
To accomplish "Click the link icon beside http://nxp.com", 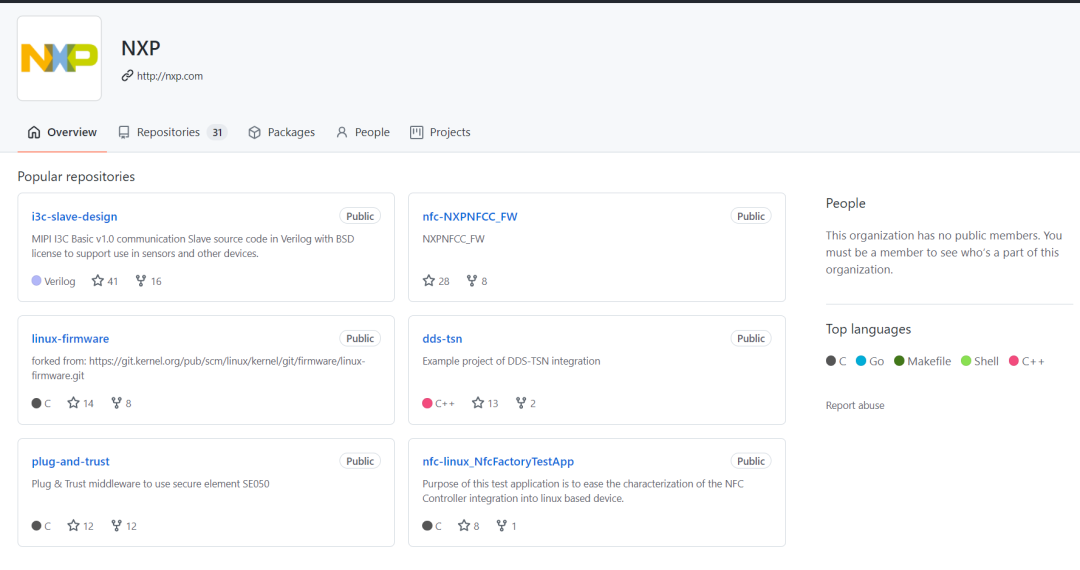I will point(127,76).
